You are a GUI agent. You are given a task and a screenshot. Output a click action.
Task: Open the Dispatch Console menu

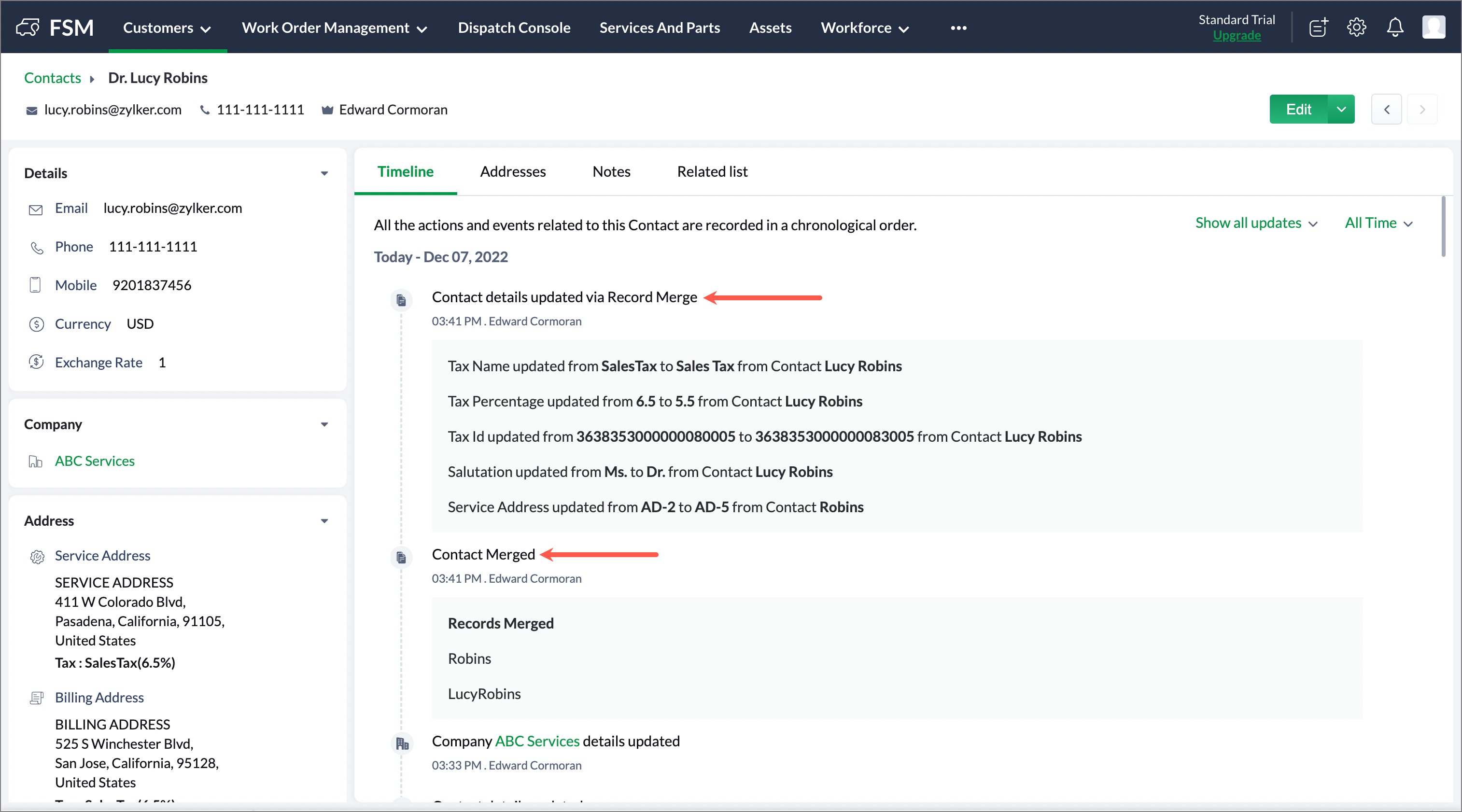pyautogui.click(x=514, y=28)
